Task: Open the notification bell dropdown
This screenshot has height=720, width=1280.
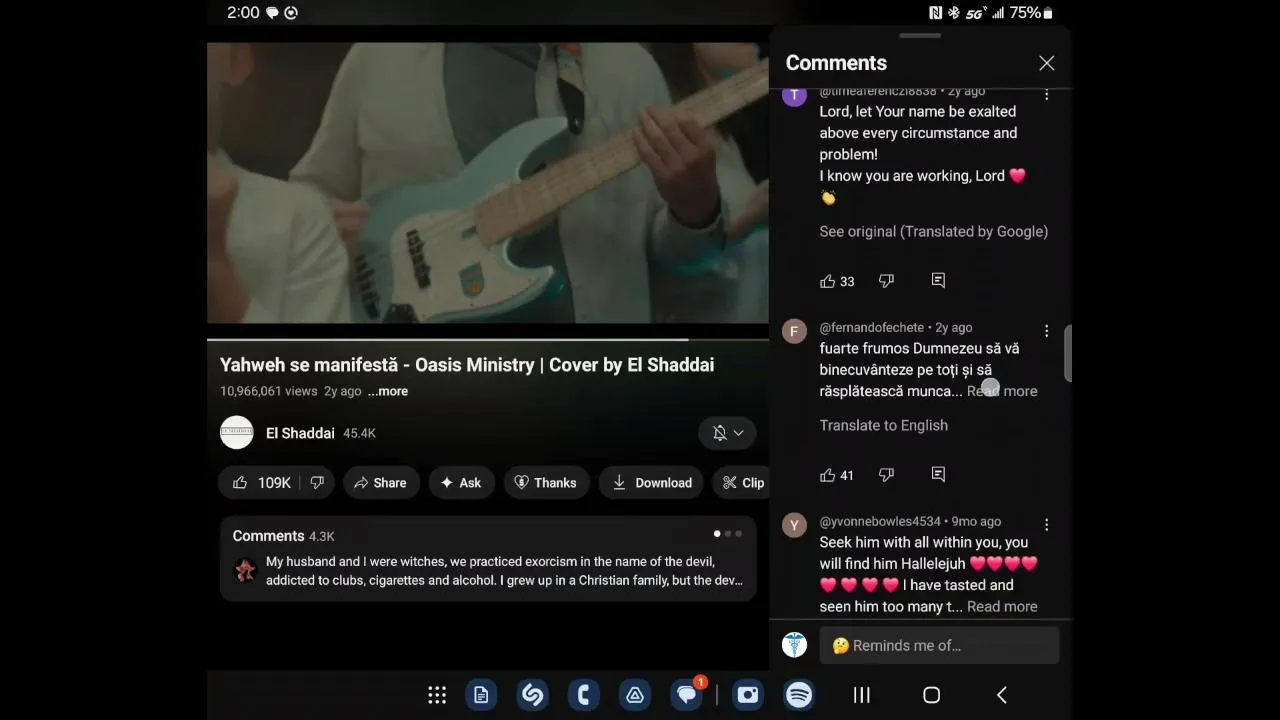Action: pos(728,433)
